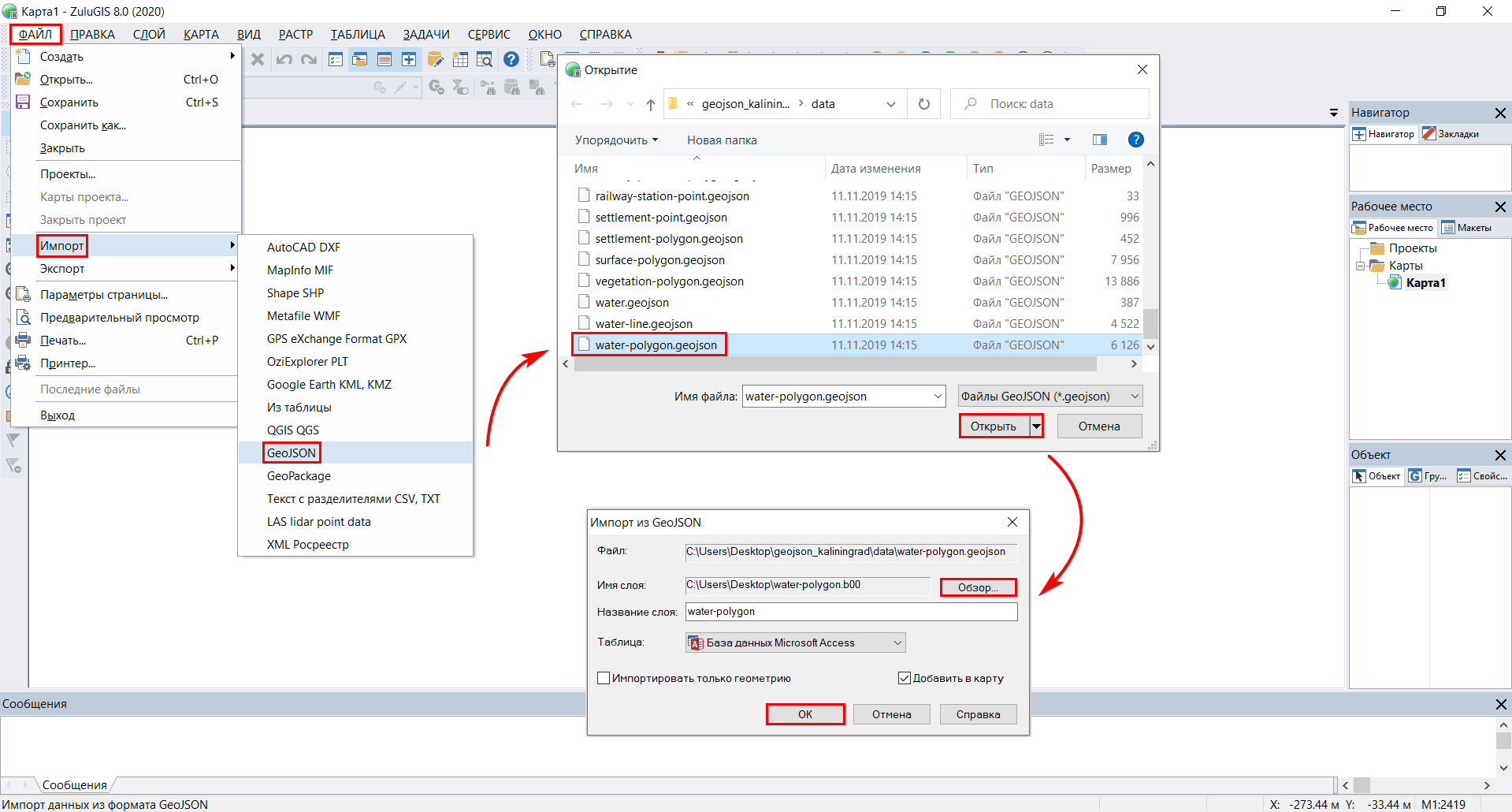Toggle preview pane in the Open dialog
The width and height of the screenshot is (1512, 812).
(x=1100, y=140)
